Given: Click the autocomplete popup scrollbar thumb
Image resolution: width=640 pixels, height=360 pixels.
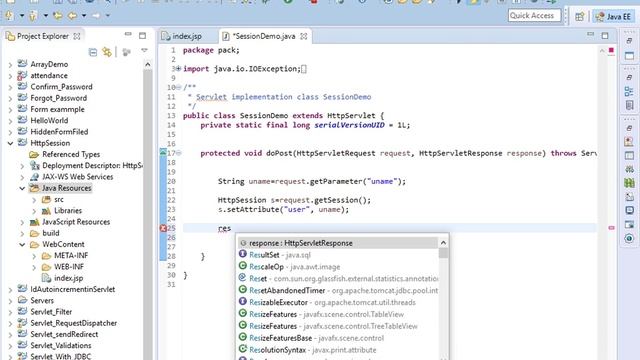Looking at the screenshot, I should (443, 253).
